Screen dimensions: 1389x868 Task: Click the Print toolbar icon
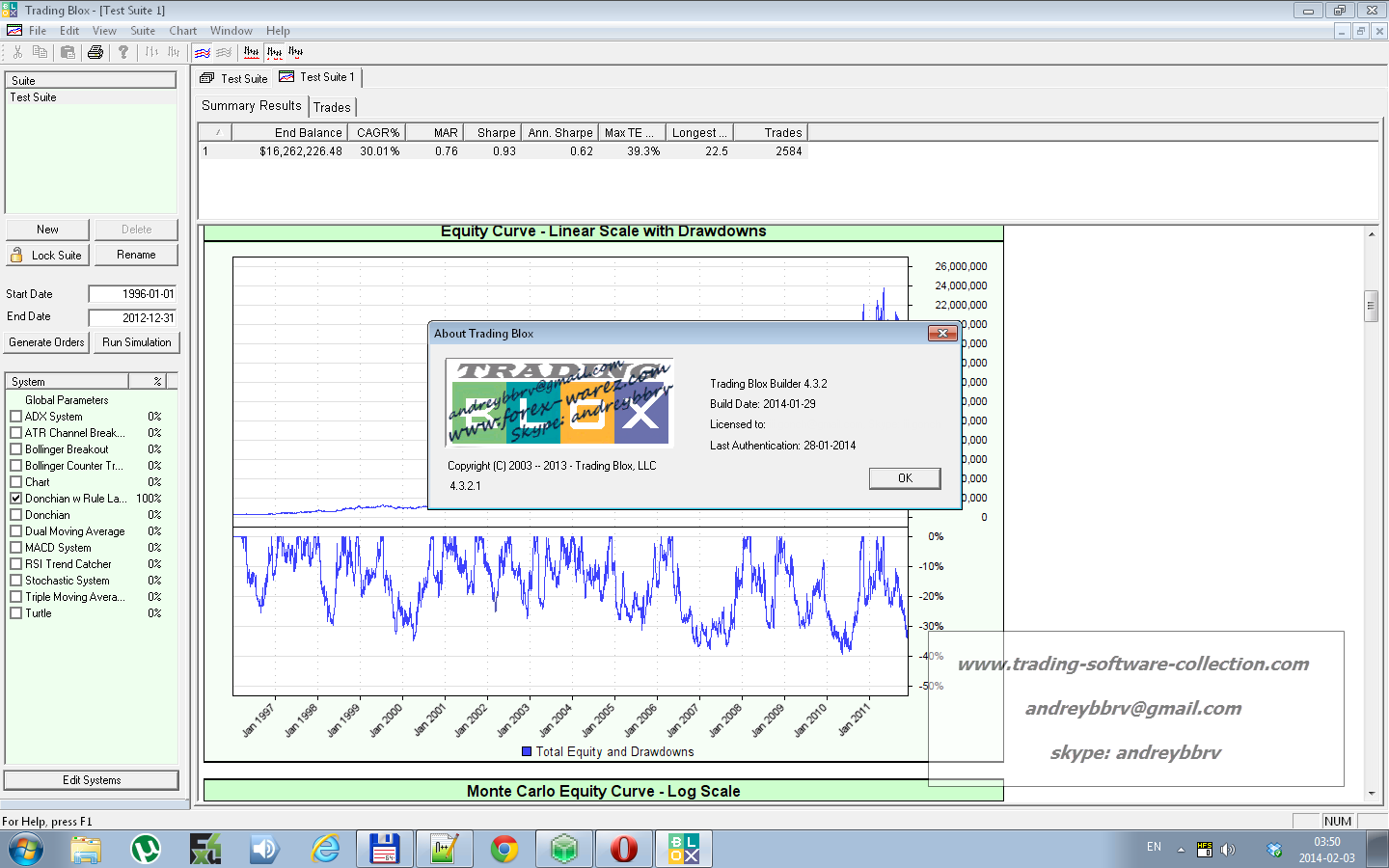point(95,52)
